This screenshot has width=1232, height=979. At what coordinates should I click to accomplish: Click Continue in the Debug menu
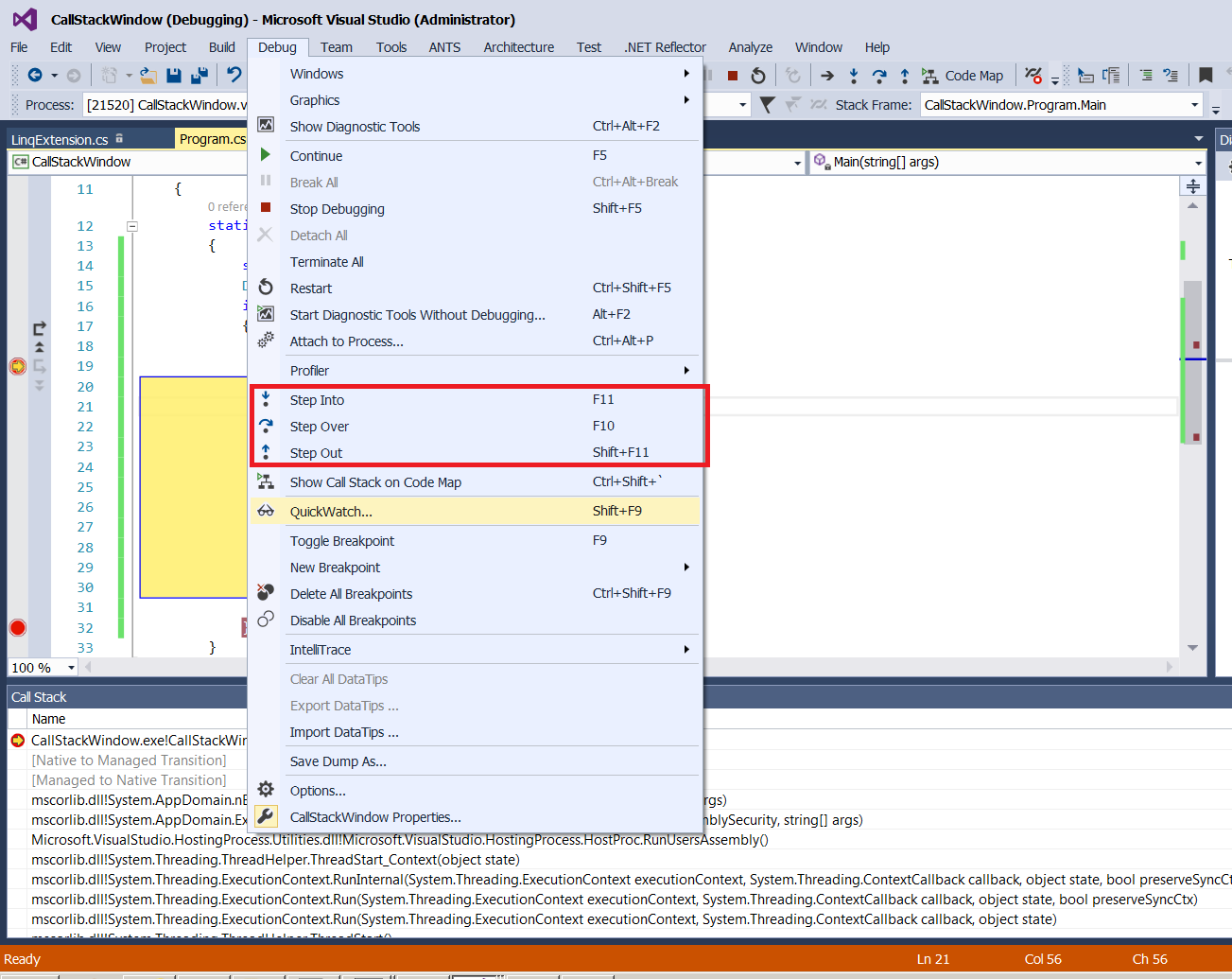coord(475,156)
